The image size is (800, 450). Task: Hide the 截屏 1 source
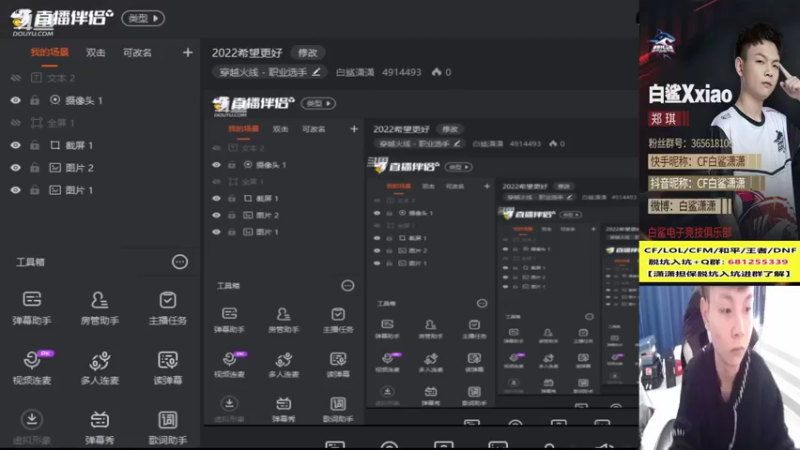tap(16, 145)
